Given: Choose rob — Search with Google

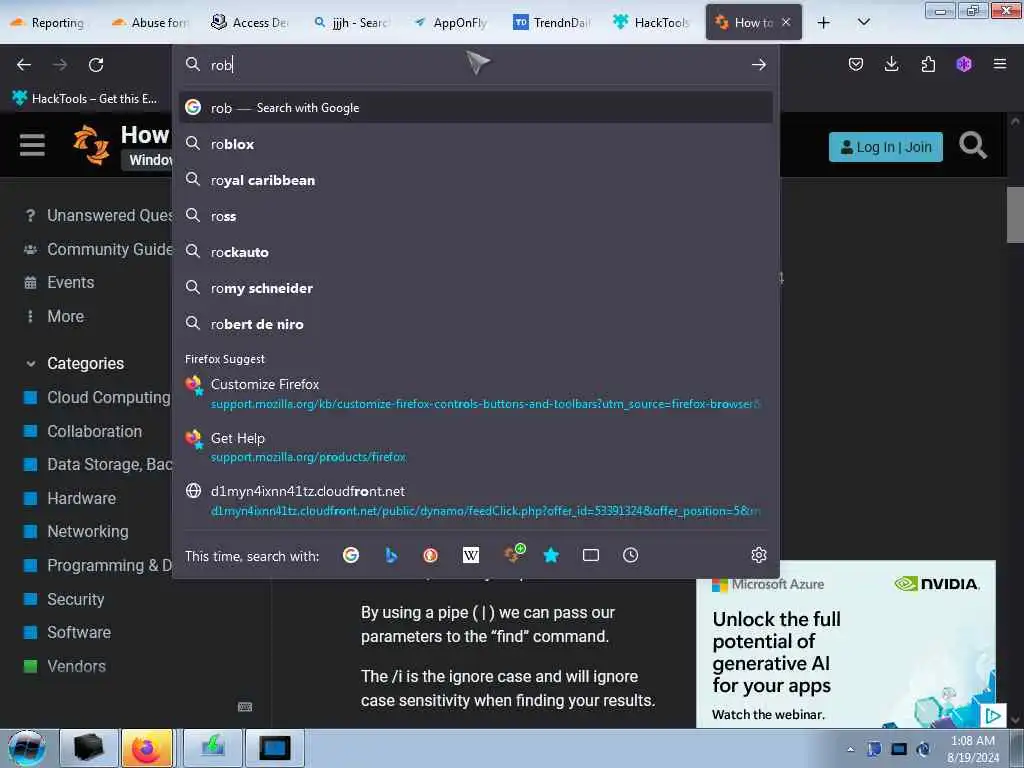Looking at the screenshot, I should pos(475,107).
